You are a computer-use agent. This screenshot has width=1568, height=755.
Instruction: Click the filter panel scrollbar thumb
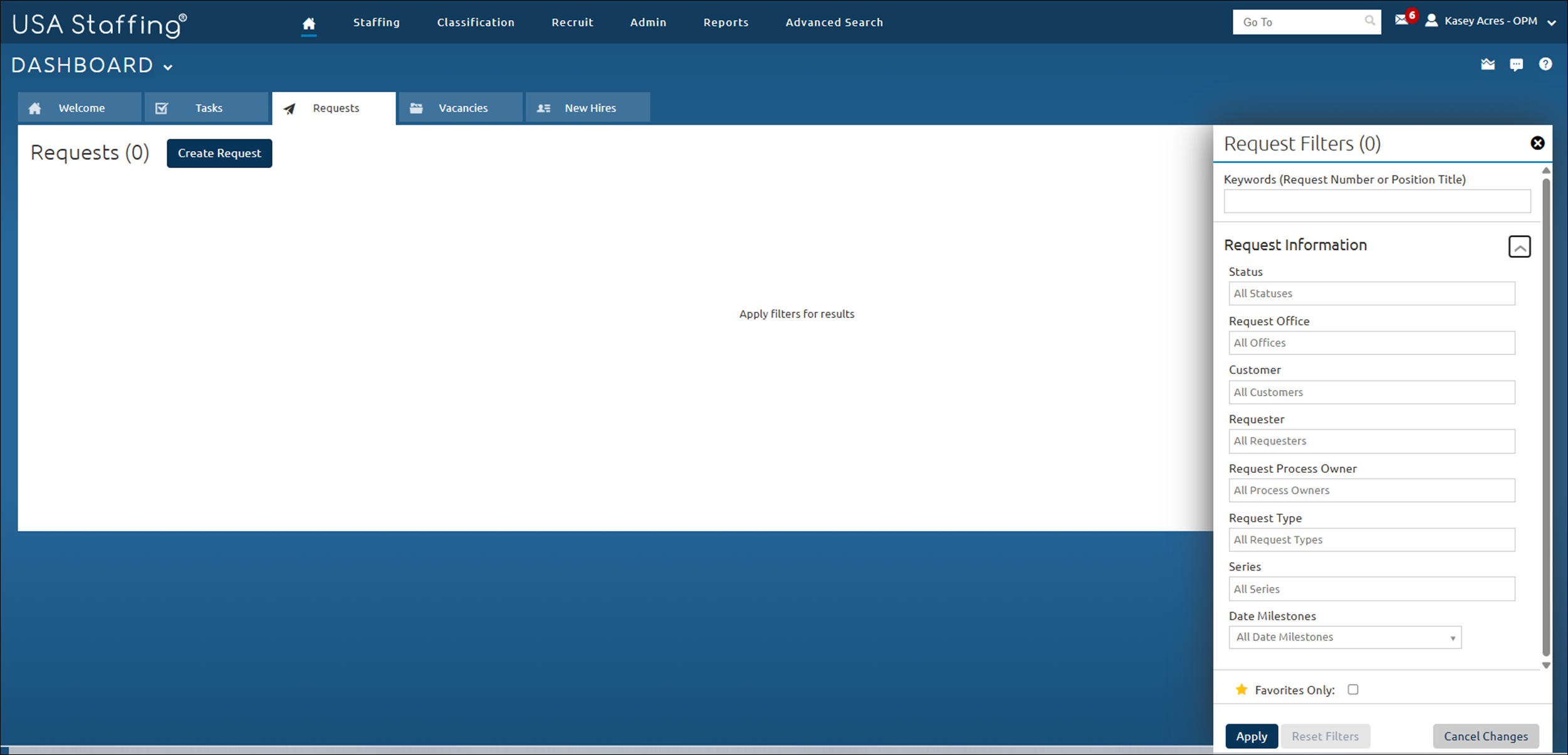[1546, 417]
